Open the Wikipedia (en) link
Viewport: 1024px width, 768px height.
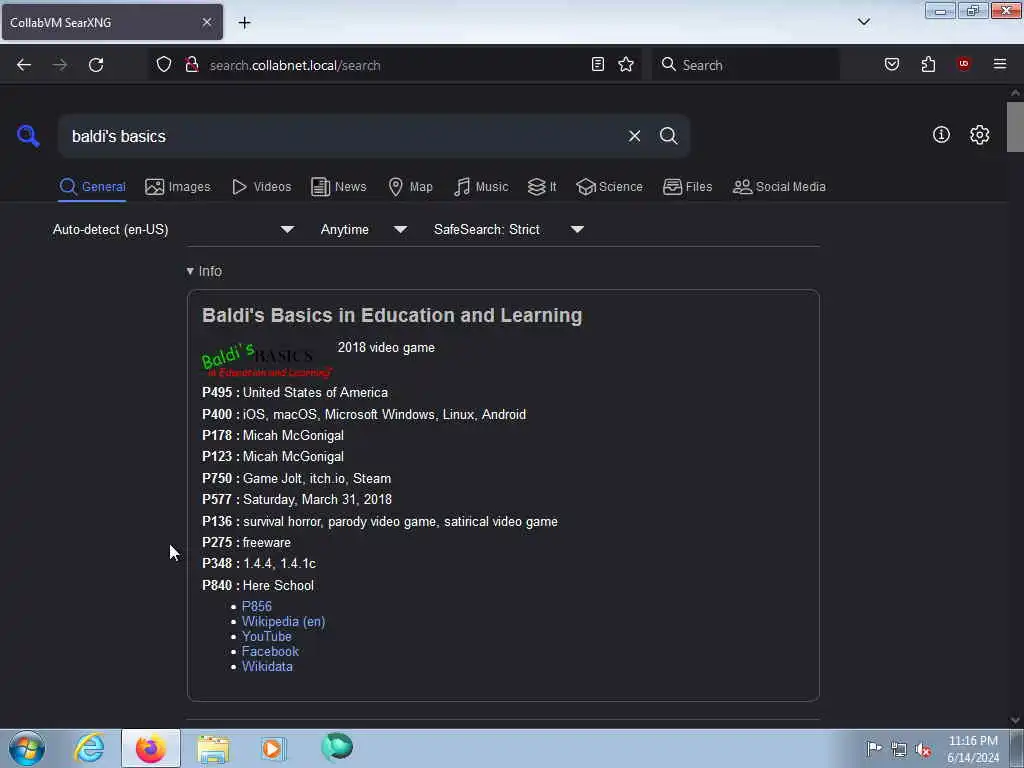[x=283, y=621]
